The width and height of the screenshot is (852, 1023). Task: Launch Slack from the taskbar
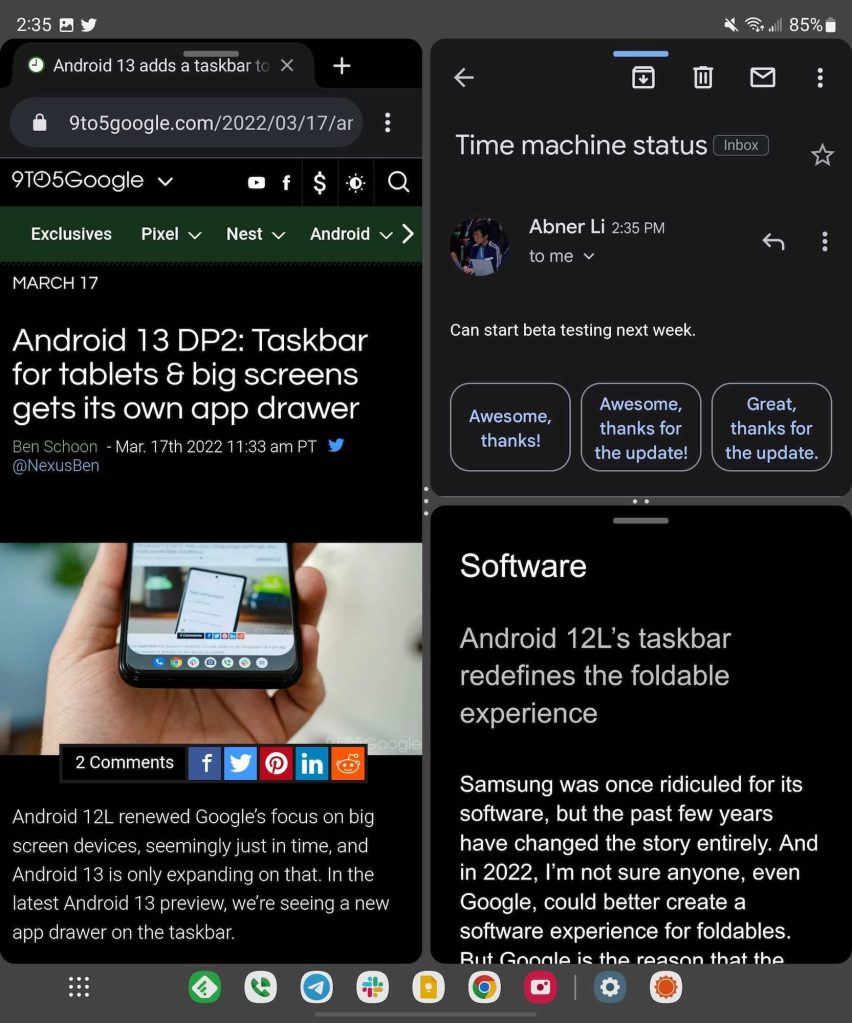[373, 986]
